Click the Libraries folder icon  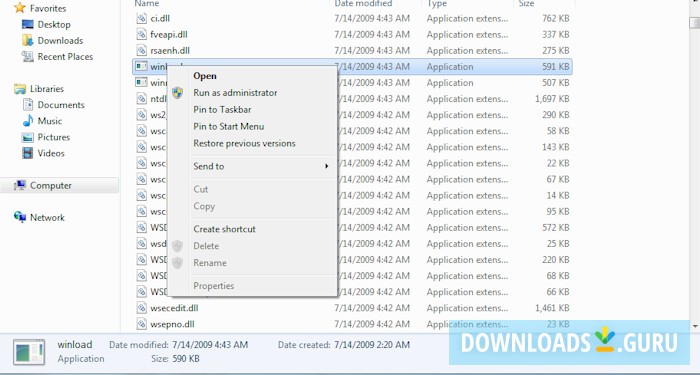pyautogui.click(x=20, y=89)
